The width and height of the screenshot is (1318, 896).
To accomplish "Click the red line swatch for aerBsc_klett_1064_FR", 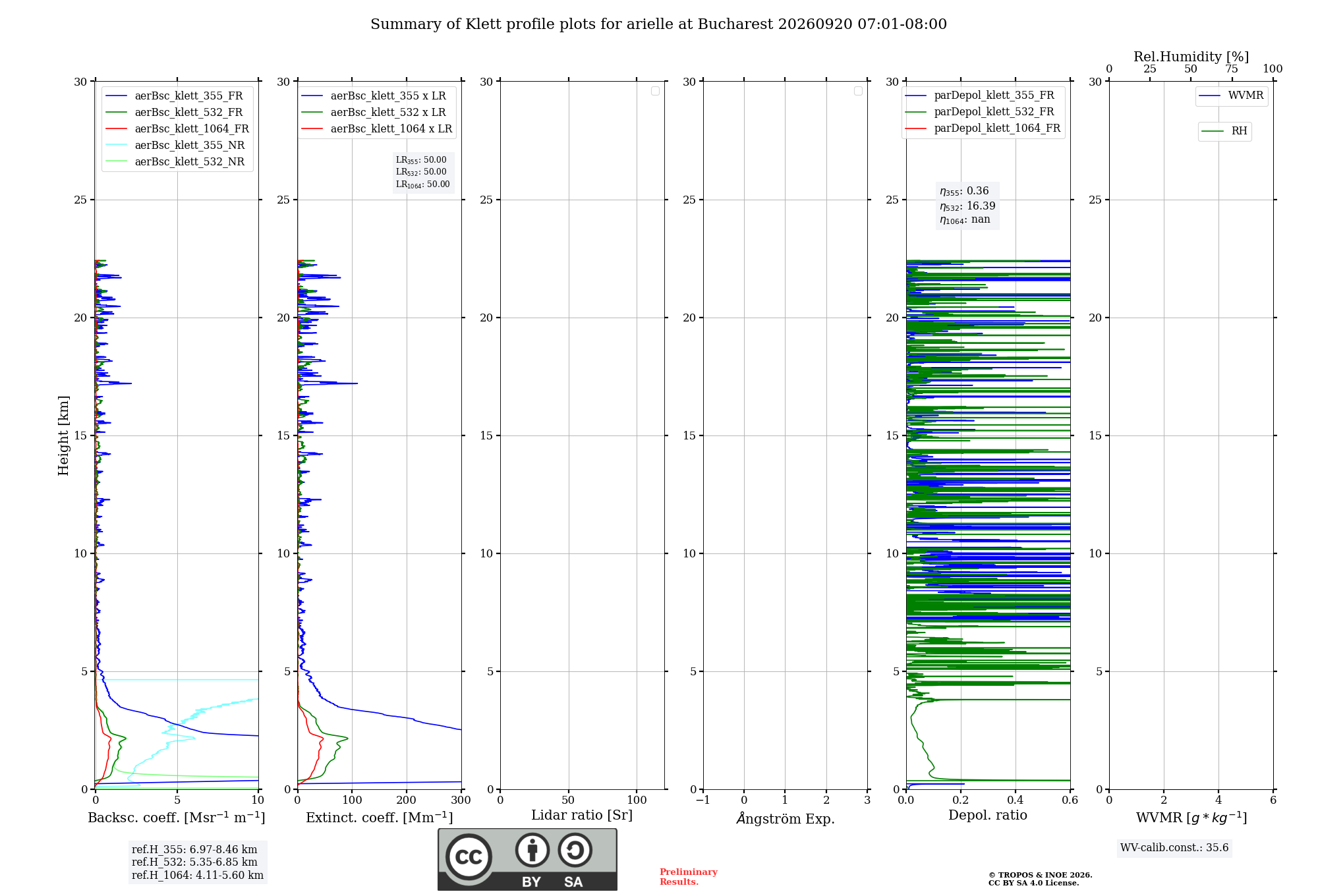I will click(x=116, y=129).
